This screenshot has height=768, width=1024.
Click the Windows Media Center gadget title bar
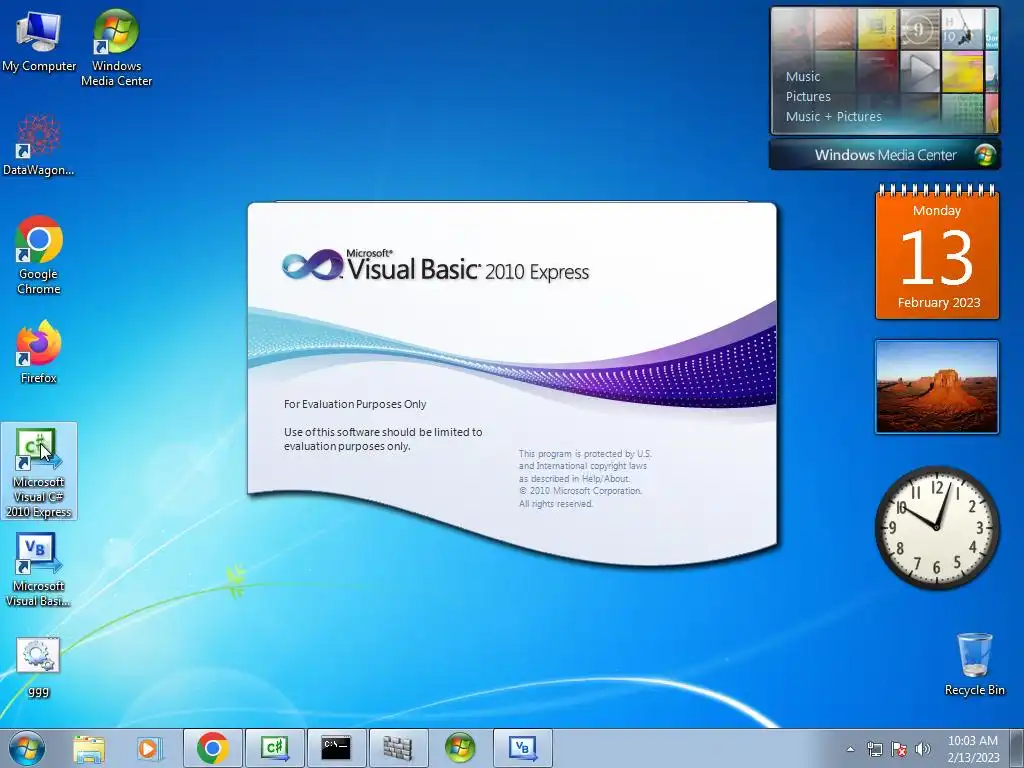(885, 155)
